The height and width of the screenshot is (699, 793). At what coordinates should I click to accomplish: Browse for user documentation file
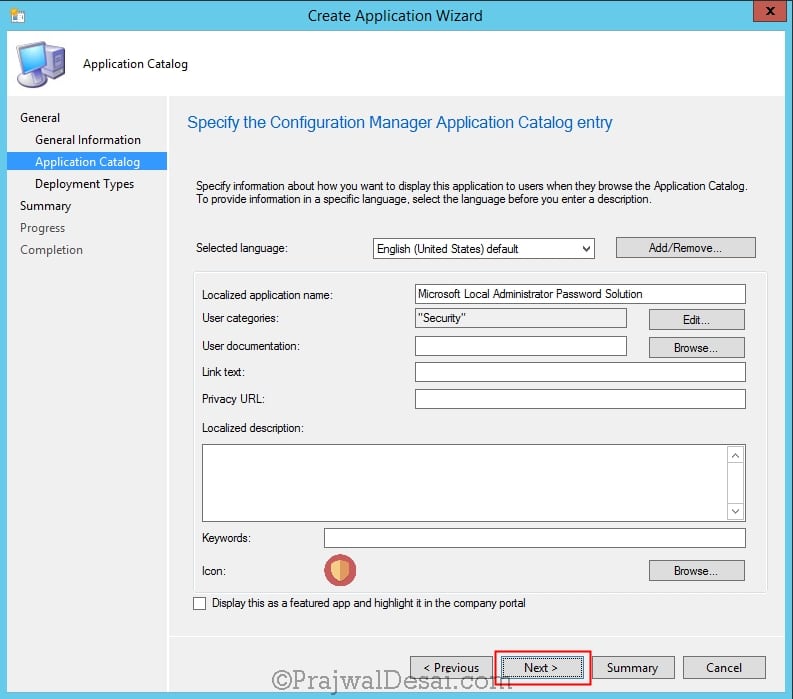coord(696,347)
